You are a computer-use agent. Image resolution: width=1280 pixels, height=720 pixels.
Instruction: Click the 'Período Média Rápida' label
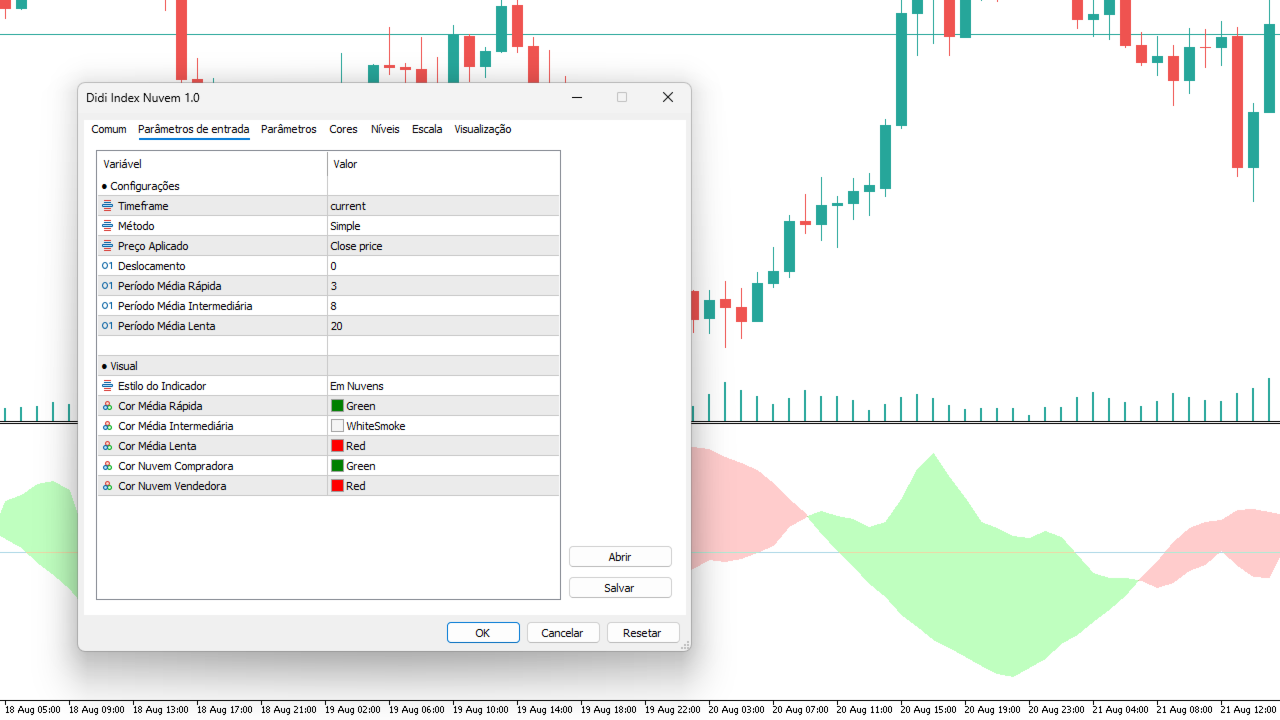click(170, 286)
